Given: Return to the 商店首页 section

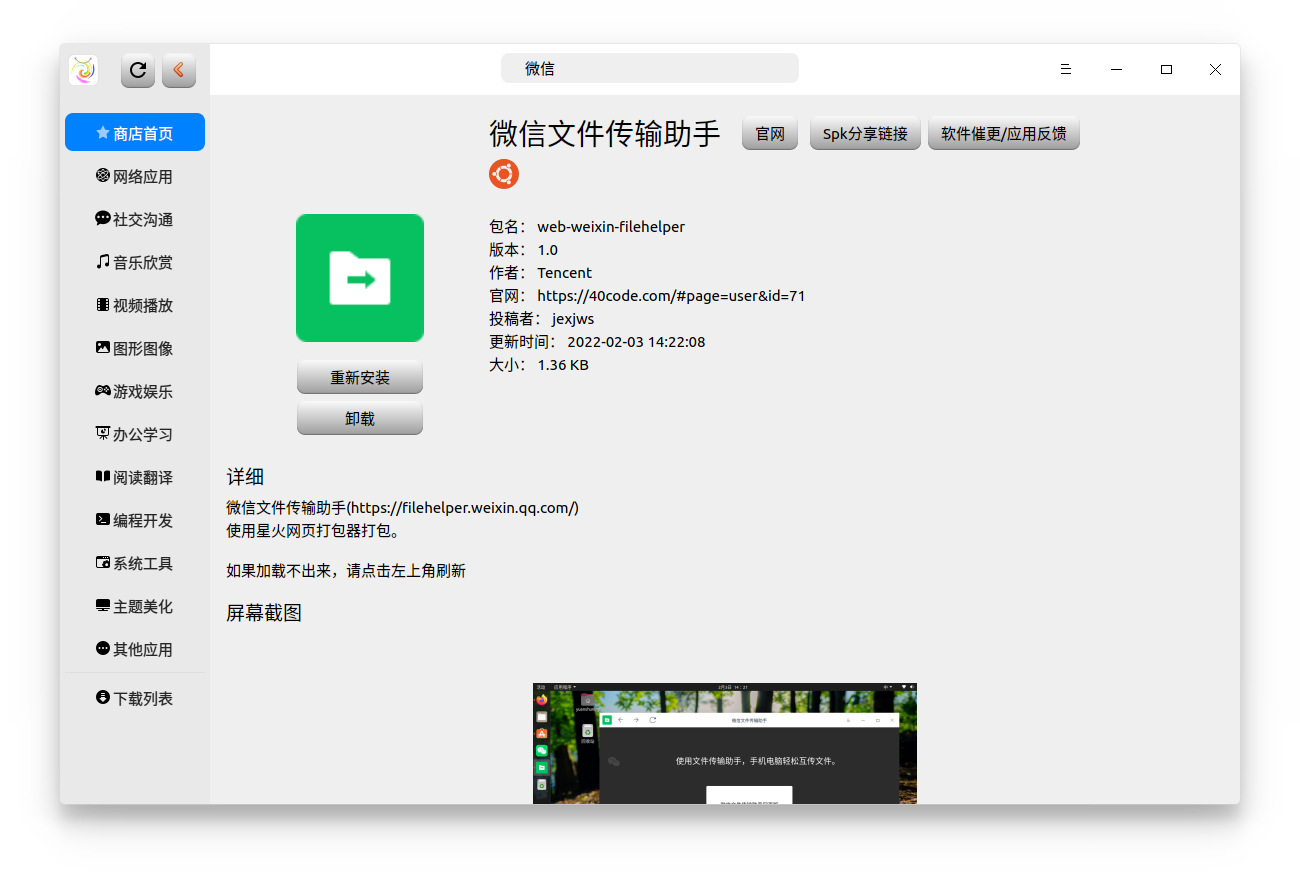Looking at the screenshot, I should point(135,131).
